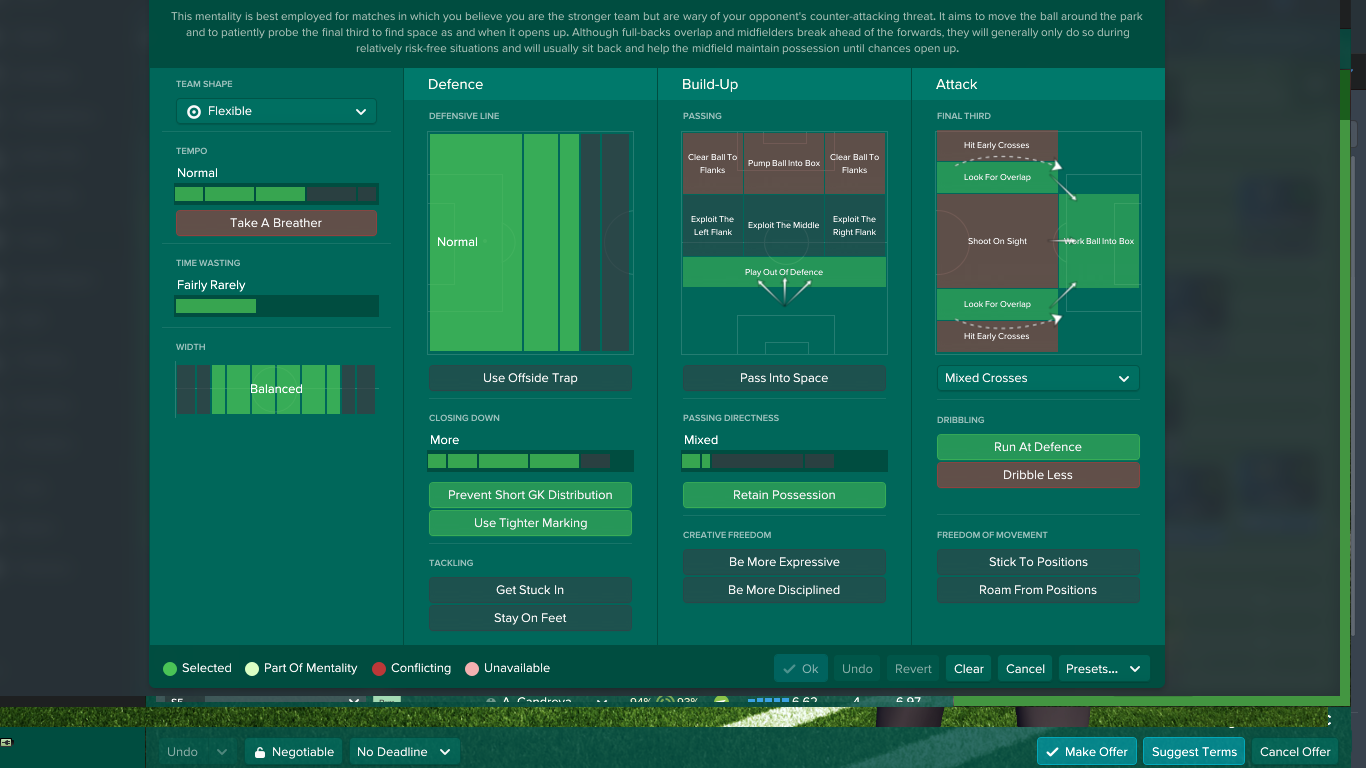1366x768 pixels.
Task: Select Work Ball Into Box zone
Action: click(x=1099, y=241)
